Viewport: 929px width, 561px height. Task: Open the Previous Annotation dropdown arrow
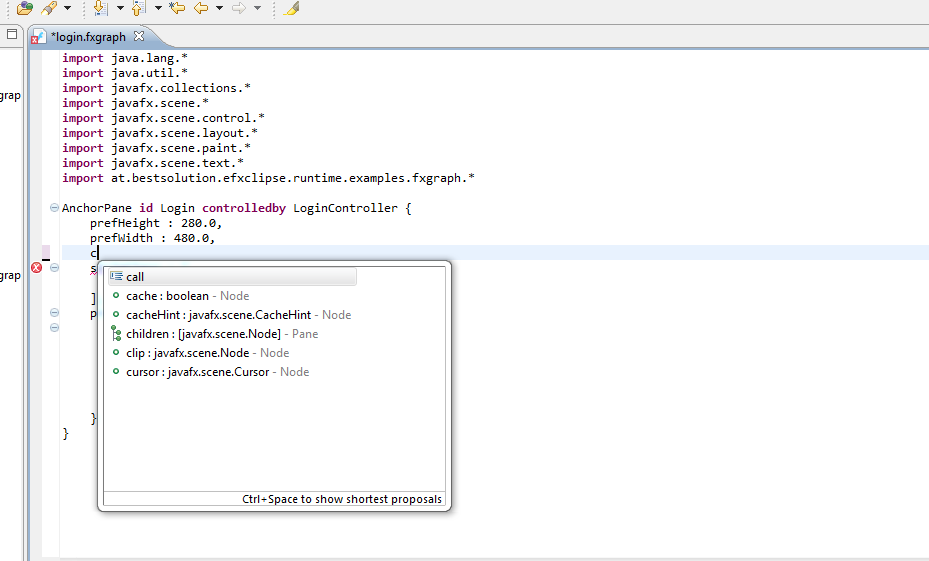(158, 8)
